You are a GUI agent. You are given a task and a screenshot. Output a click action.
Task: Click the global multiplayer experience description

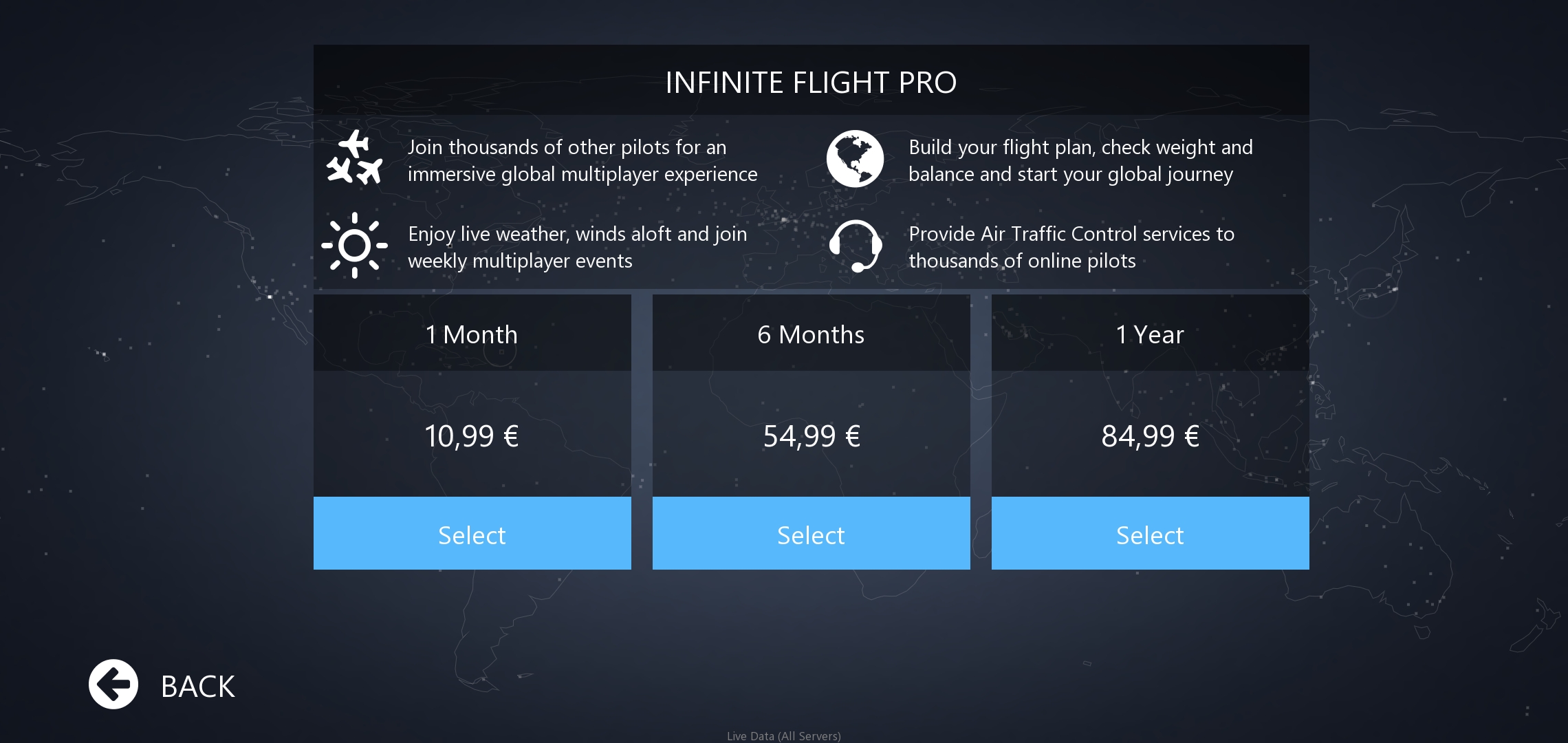click(x=582, y=160)
